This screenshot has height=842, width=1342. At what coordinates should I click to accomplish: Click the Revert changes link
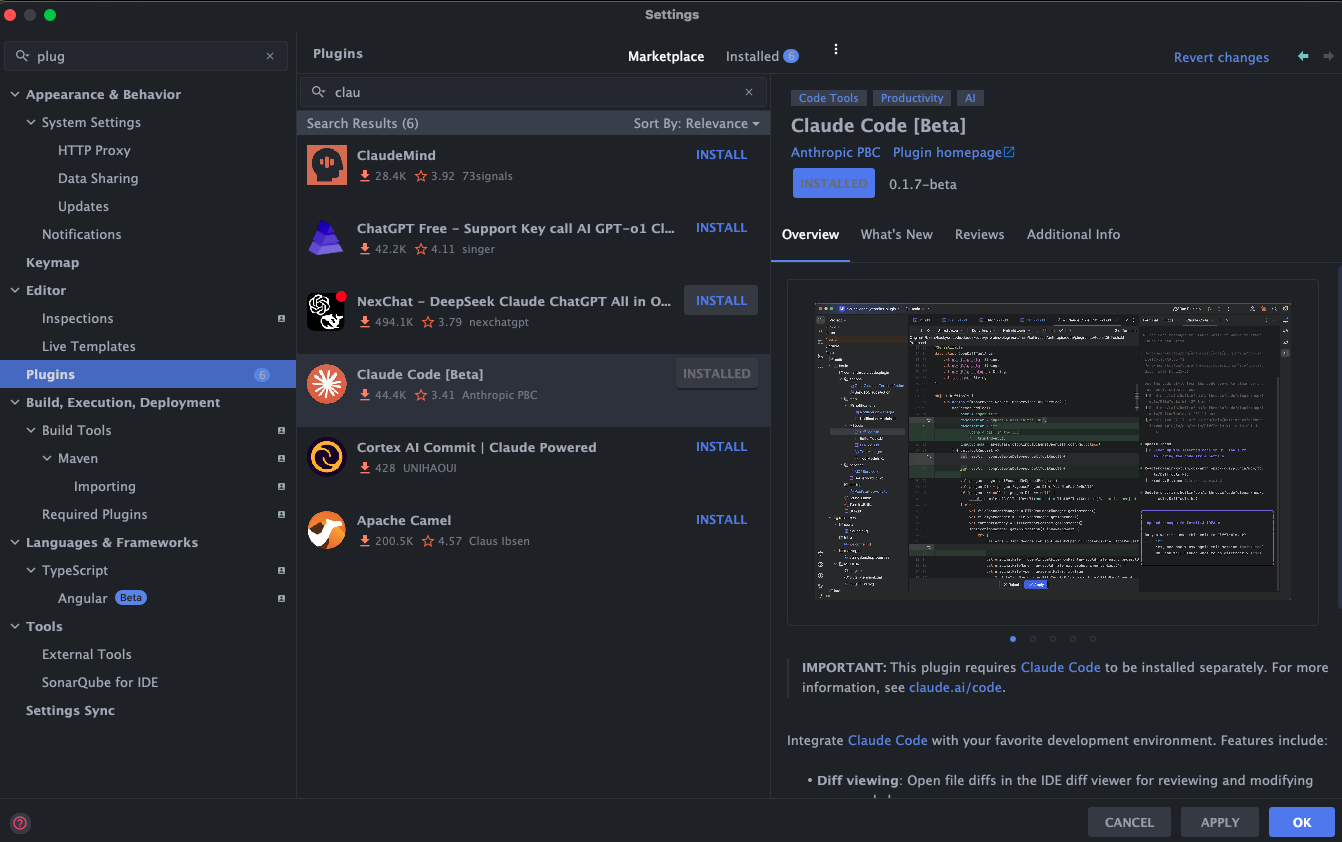pyautogui.click(x=1221, y=57)
